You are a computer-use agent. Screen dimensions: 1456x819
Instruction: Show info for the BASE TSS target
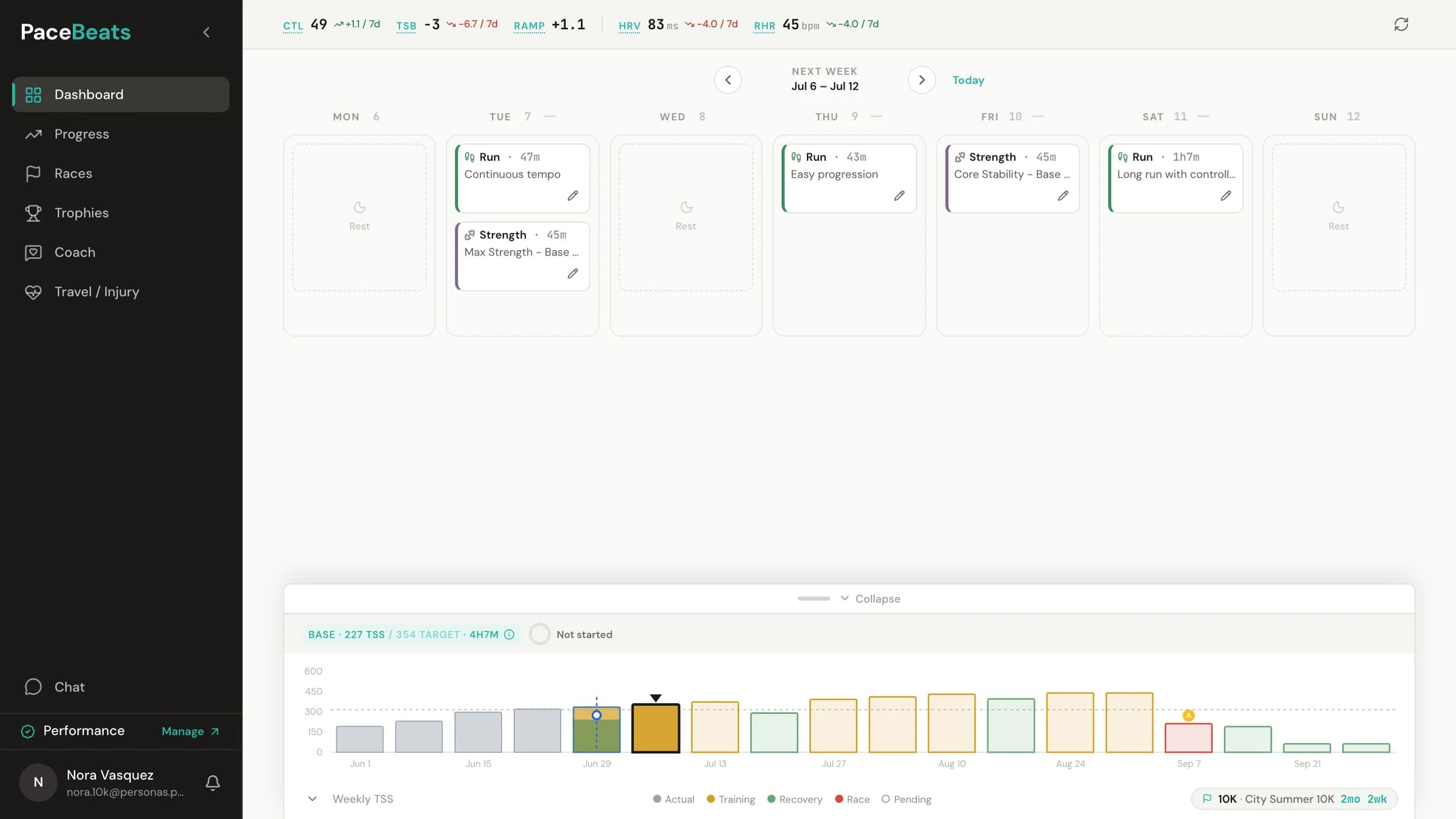510,635
